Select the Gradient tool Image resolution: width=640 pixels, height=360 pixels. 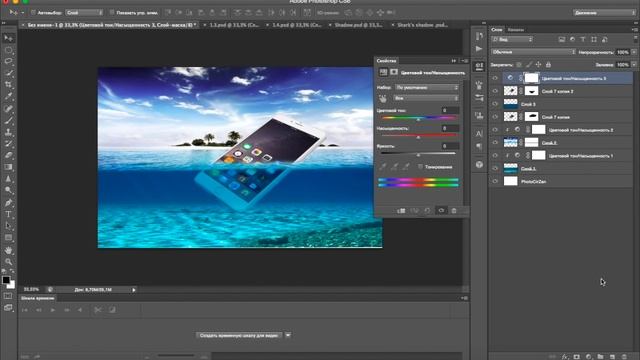[x=9, y=167]
